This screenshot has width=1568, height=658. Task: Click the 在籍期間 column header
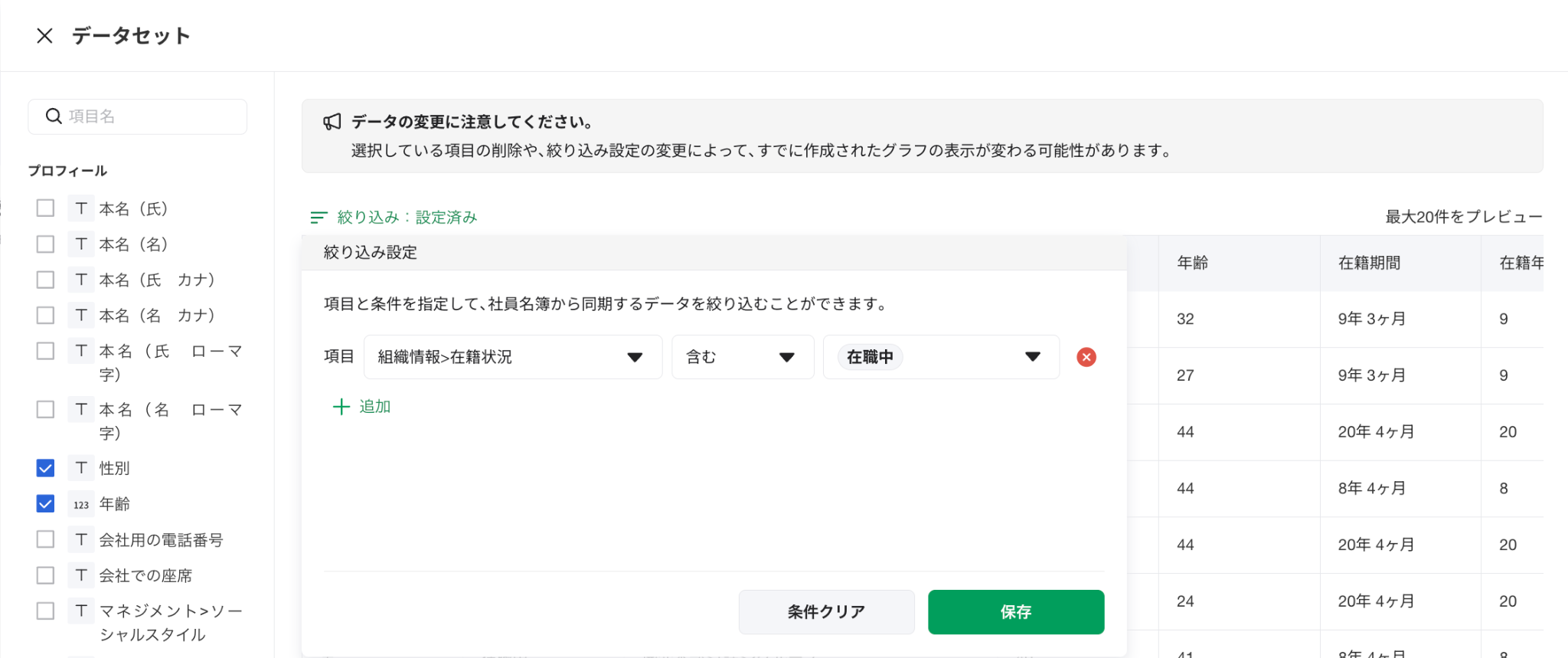pos(1368,263)
